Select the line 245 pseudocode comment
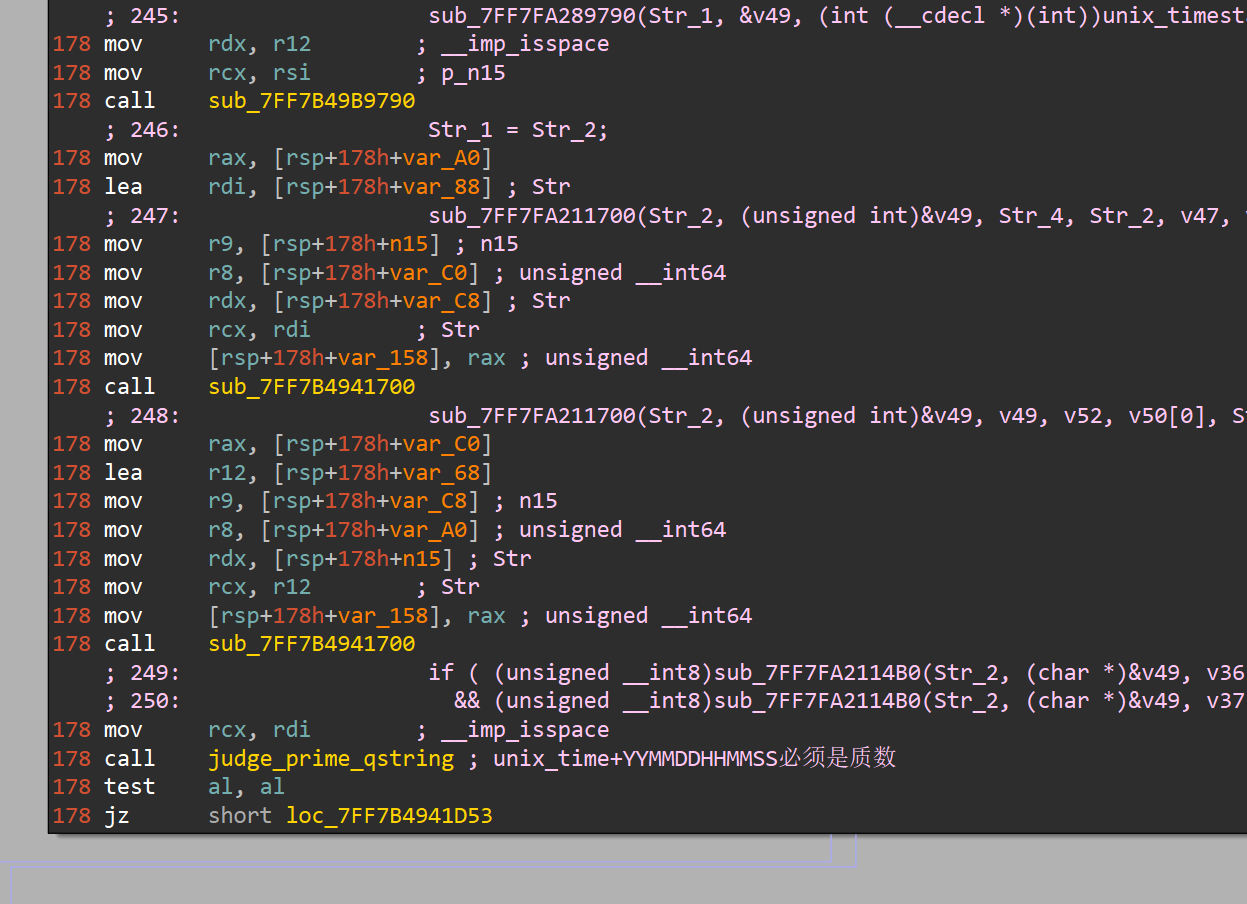Screen dimensions: 1247x904 coord(675,16)
